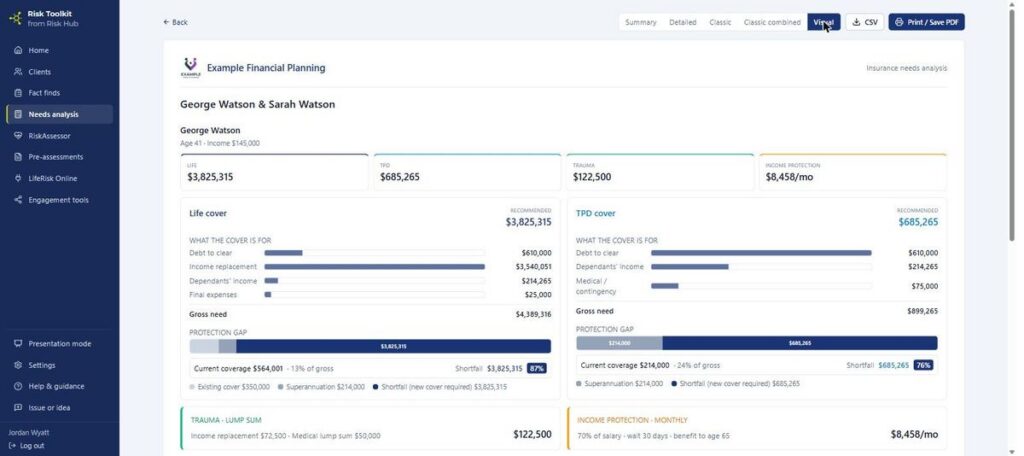
Task: Click Life cover Income replacement bar
Action: [374, 267]
